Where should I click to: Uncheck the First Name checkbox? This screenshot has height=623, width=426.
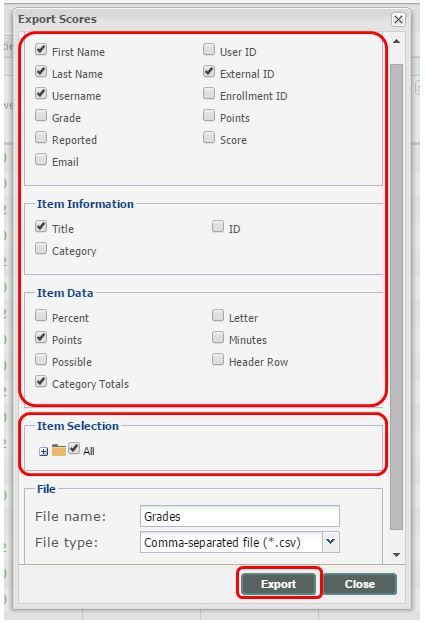[x=41, y=50]
